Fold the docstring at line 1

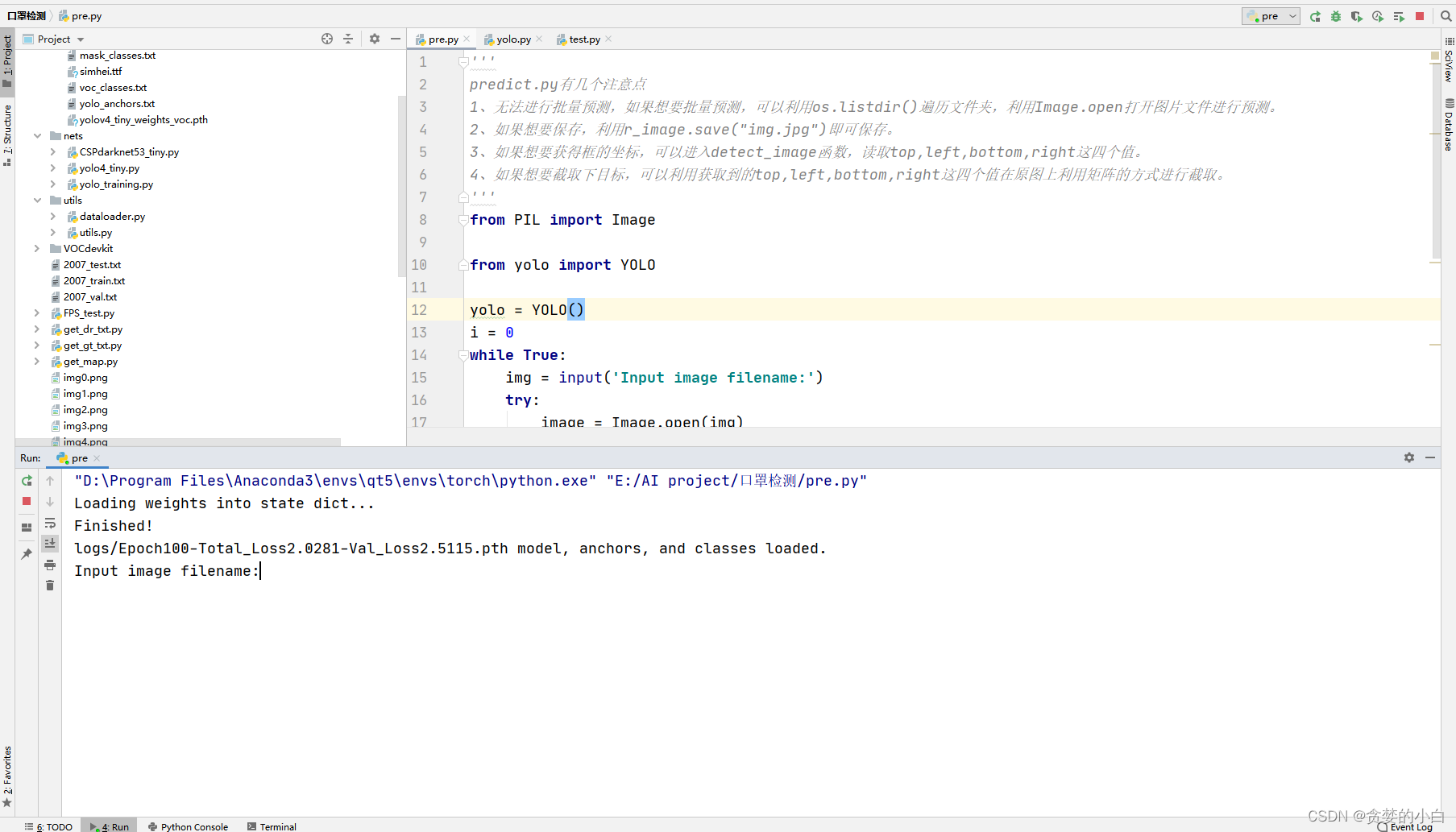click(x=463, y=62)
